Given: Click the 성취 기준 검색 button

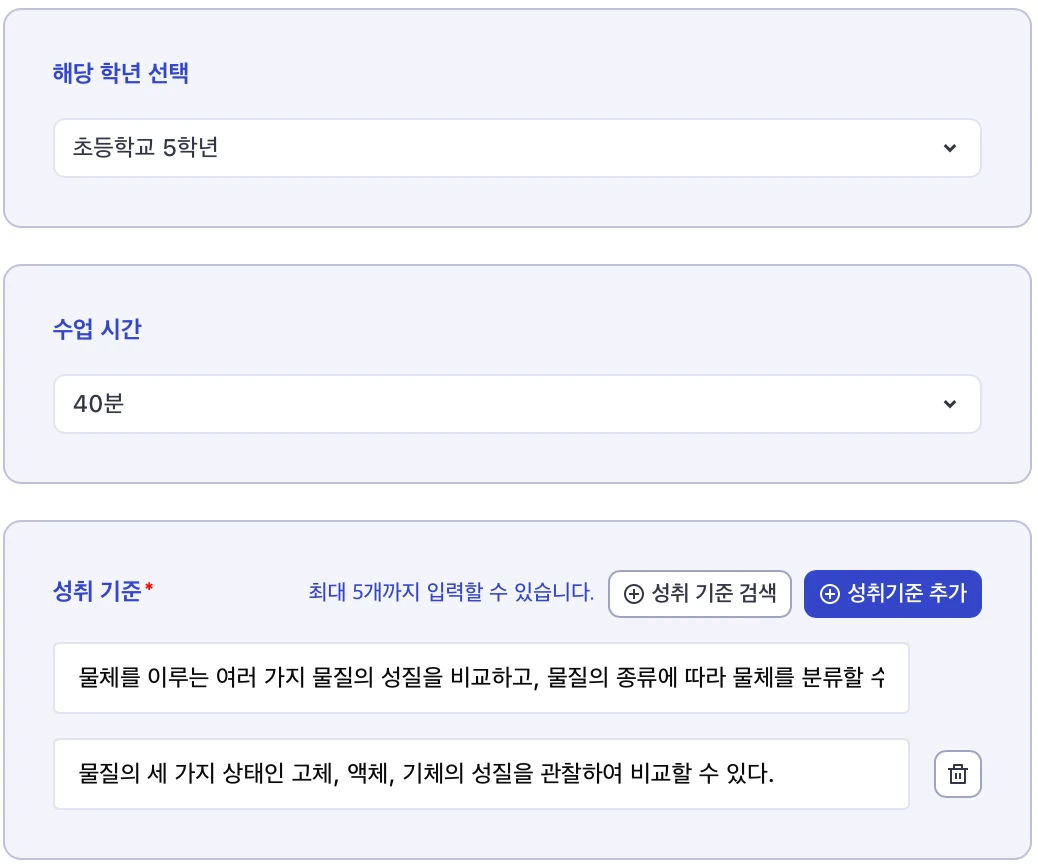Looking at the screenshot, I should coord(700,594).
